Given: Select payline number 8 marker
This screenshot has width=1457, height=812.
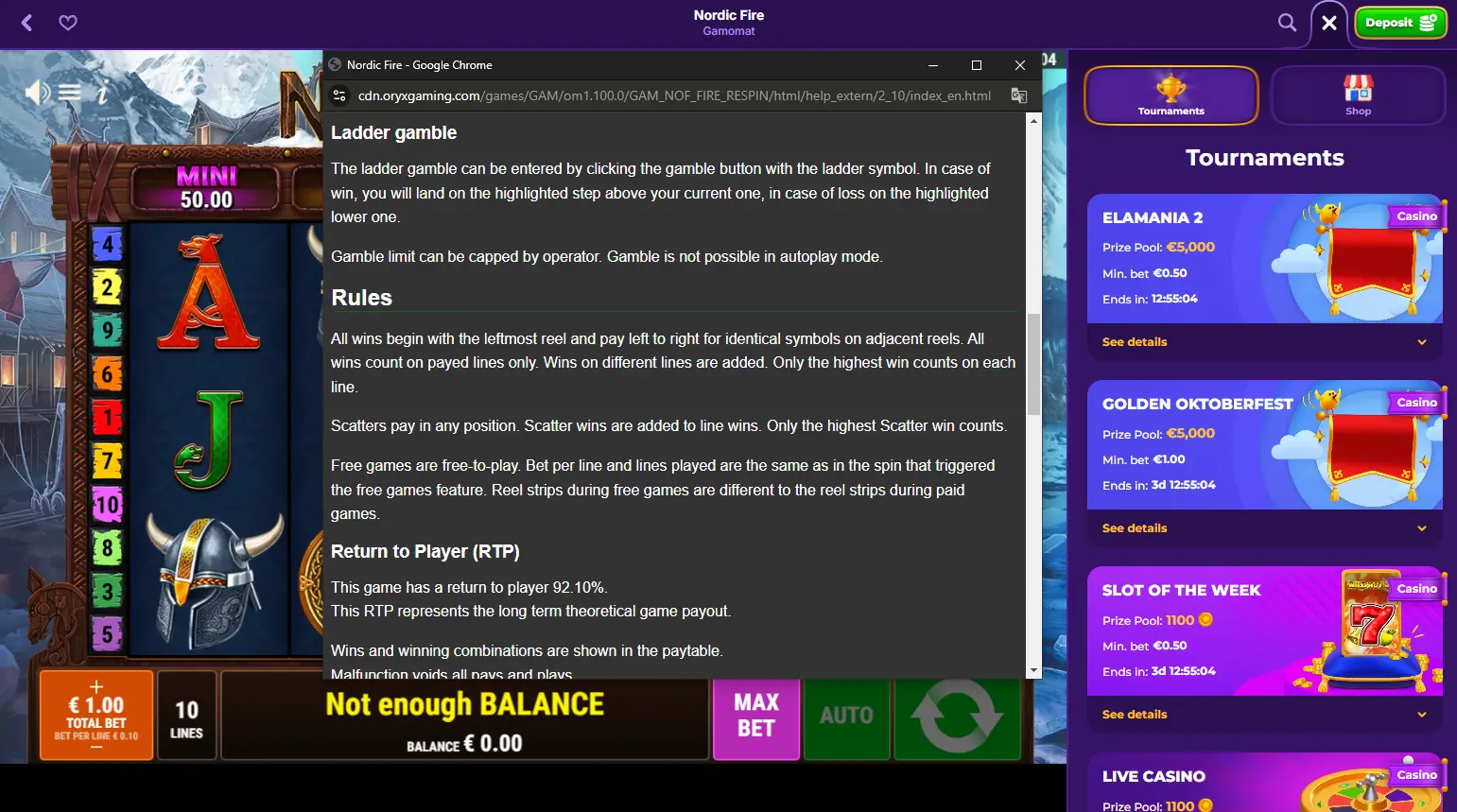Looking at the screenshot, I should (107, 548).
